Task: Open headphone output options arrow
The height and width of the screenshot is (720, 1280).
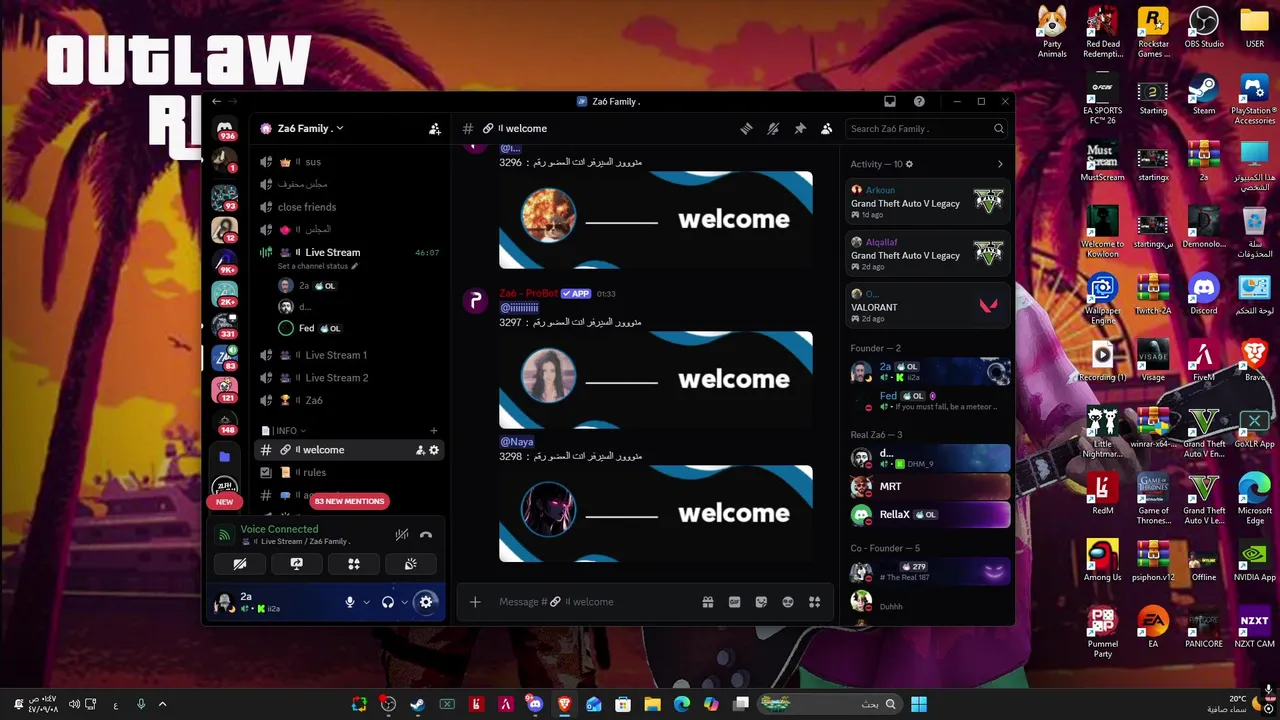Action: pyautogui.click(x=404, y=602)
